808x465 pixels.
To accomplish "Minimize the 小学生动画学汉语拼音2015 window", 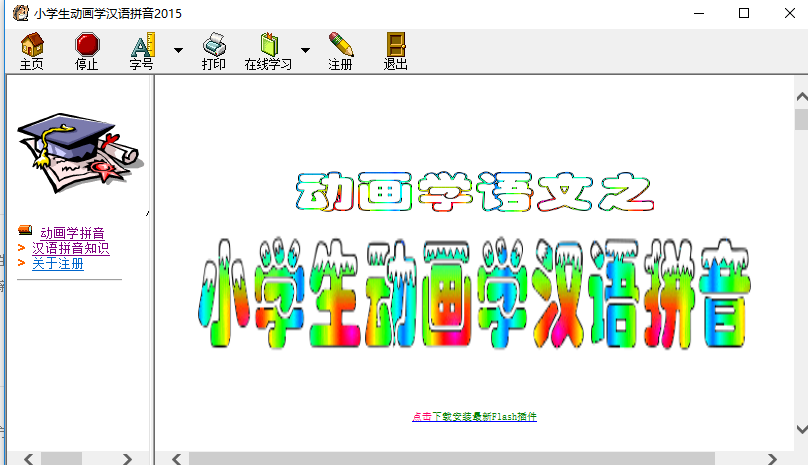I will click(699, 13).
